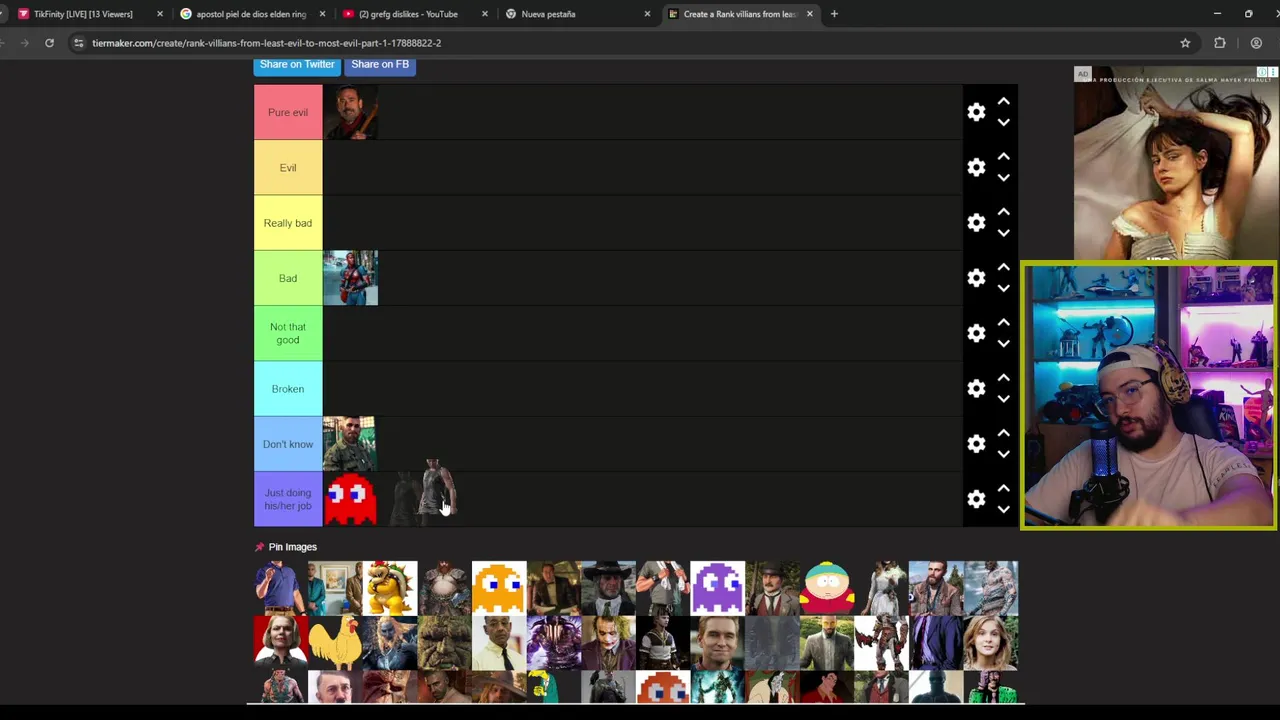Screen dimensions: 1280x720
Task: Move Just doing his/her job row up
Action: point(1004,488)
